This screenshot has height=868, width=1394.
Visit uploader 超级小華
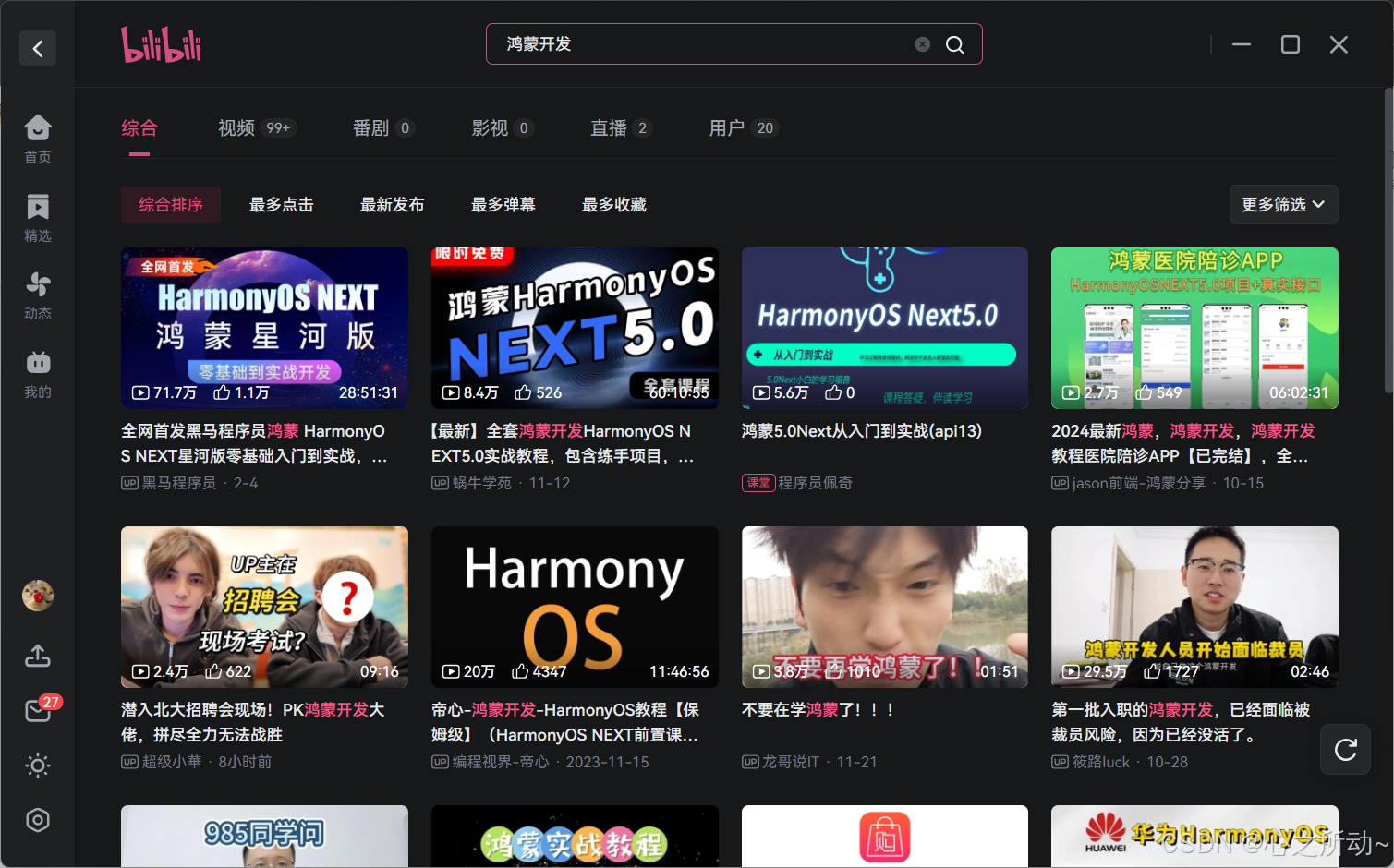[x=171, y=762]
